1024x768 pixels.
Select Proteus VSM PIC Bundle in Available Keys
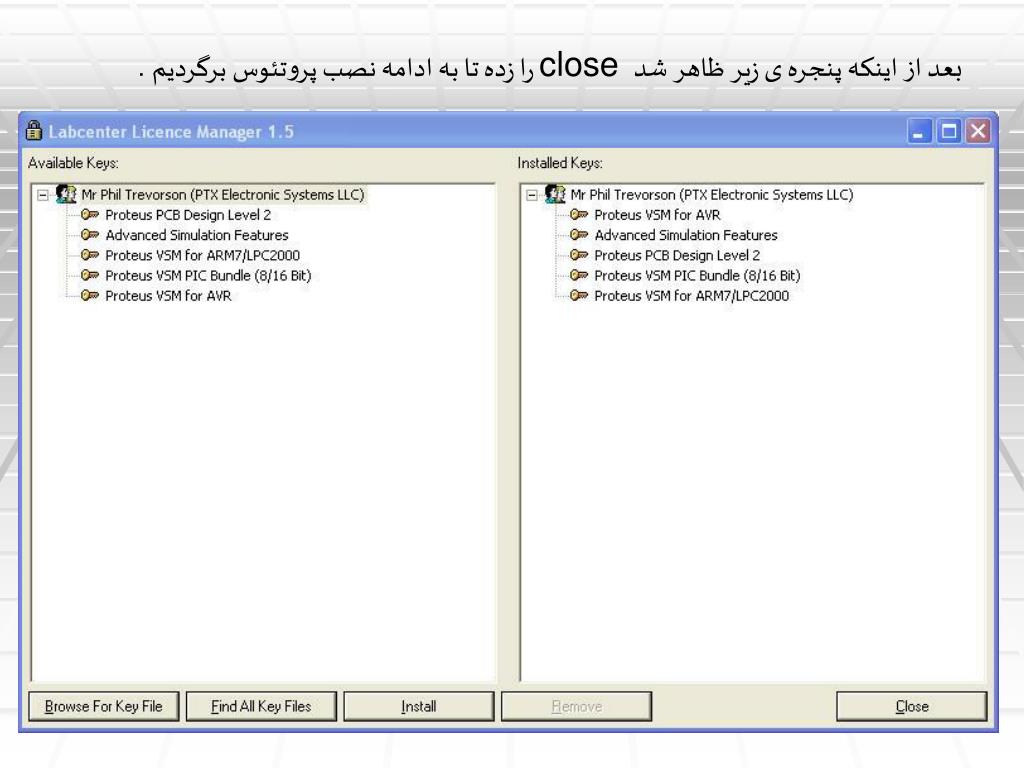pyautogui.click(x=208, y=276)
